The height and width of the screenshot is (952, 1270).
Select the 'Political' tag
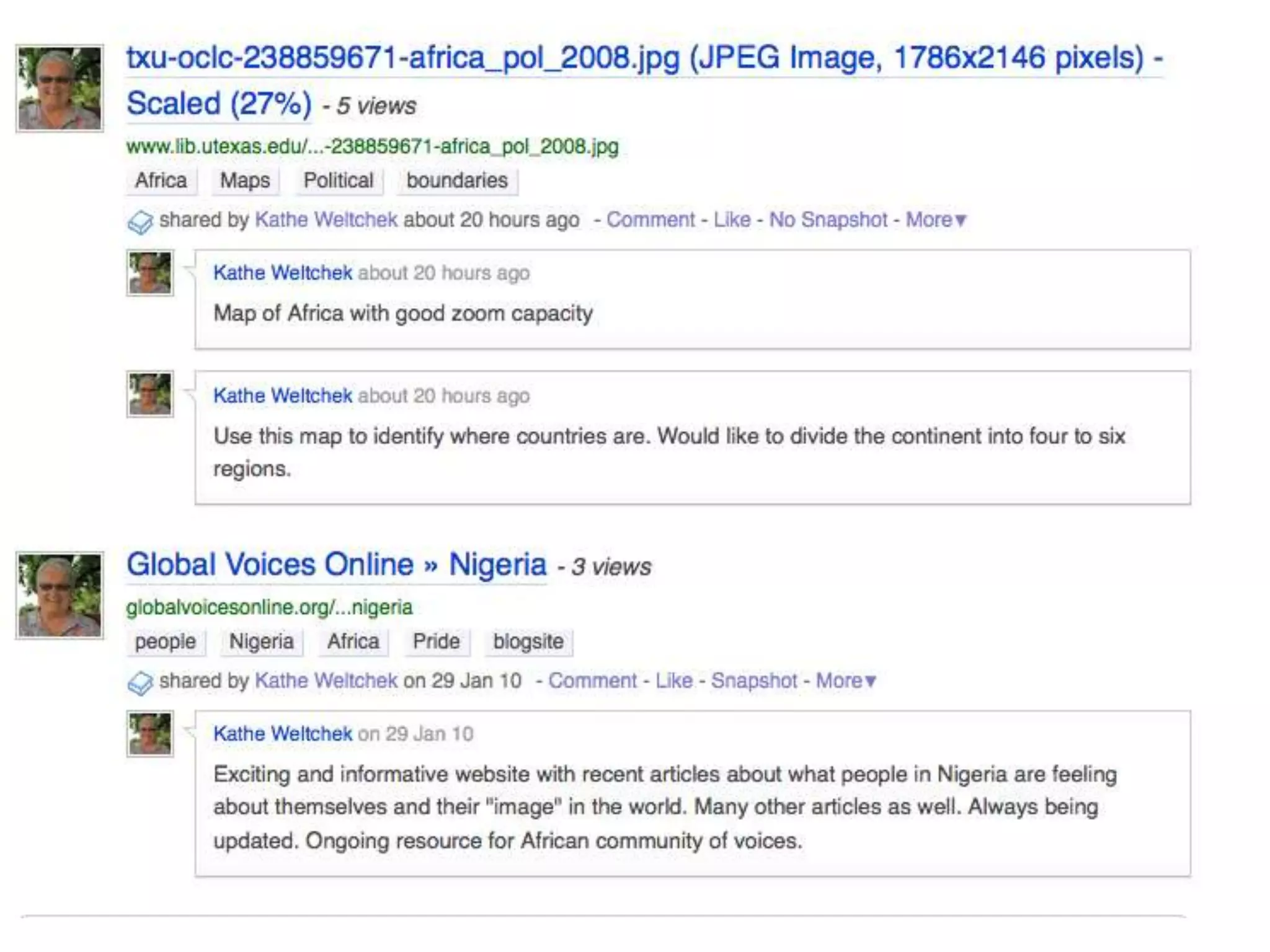point(338,181)
